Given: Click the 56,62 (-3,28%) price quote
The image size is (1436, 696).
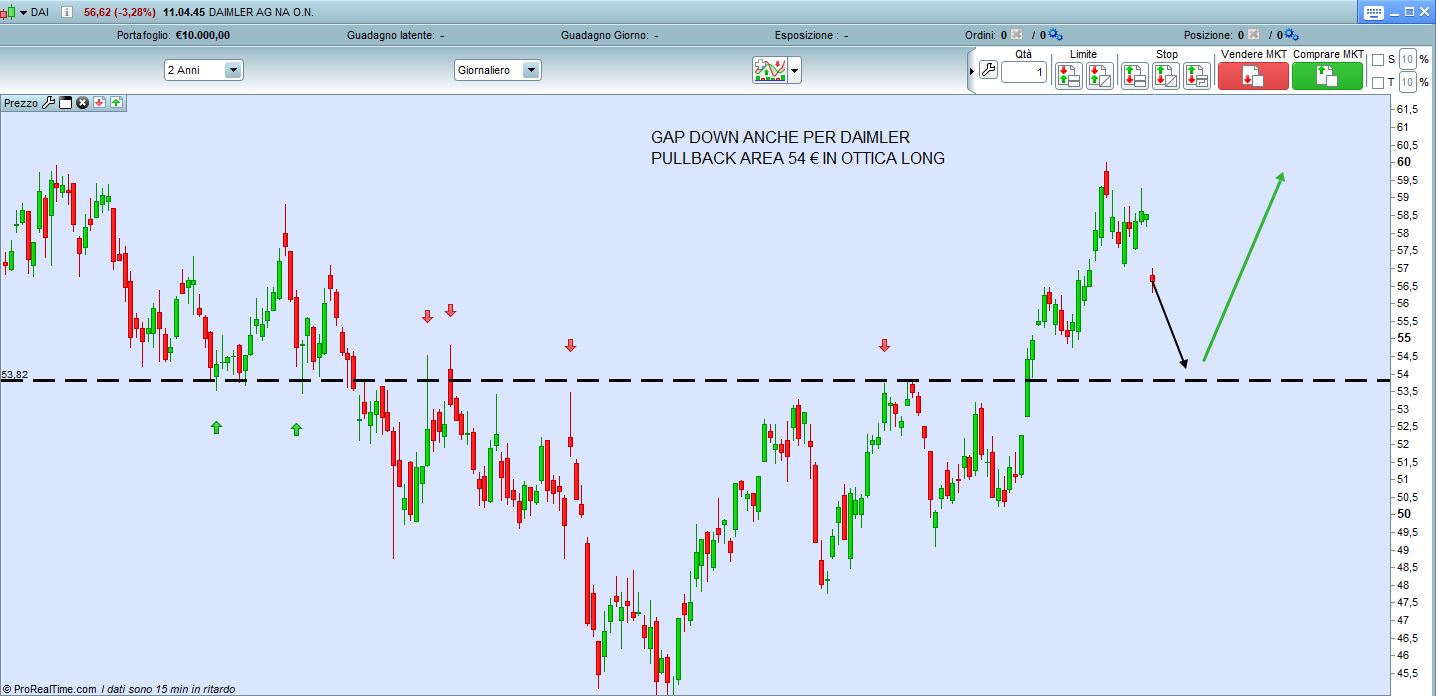Looking at the screenshot, I should point(119,13).
